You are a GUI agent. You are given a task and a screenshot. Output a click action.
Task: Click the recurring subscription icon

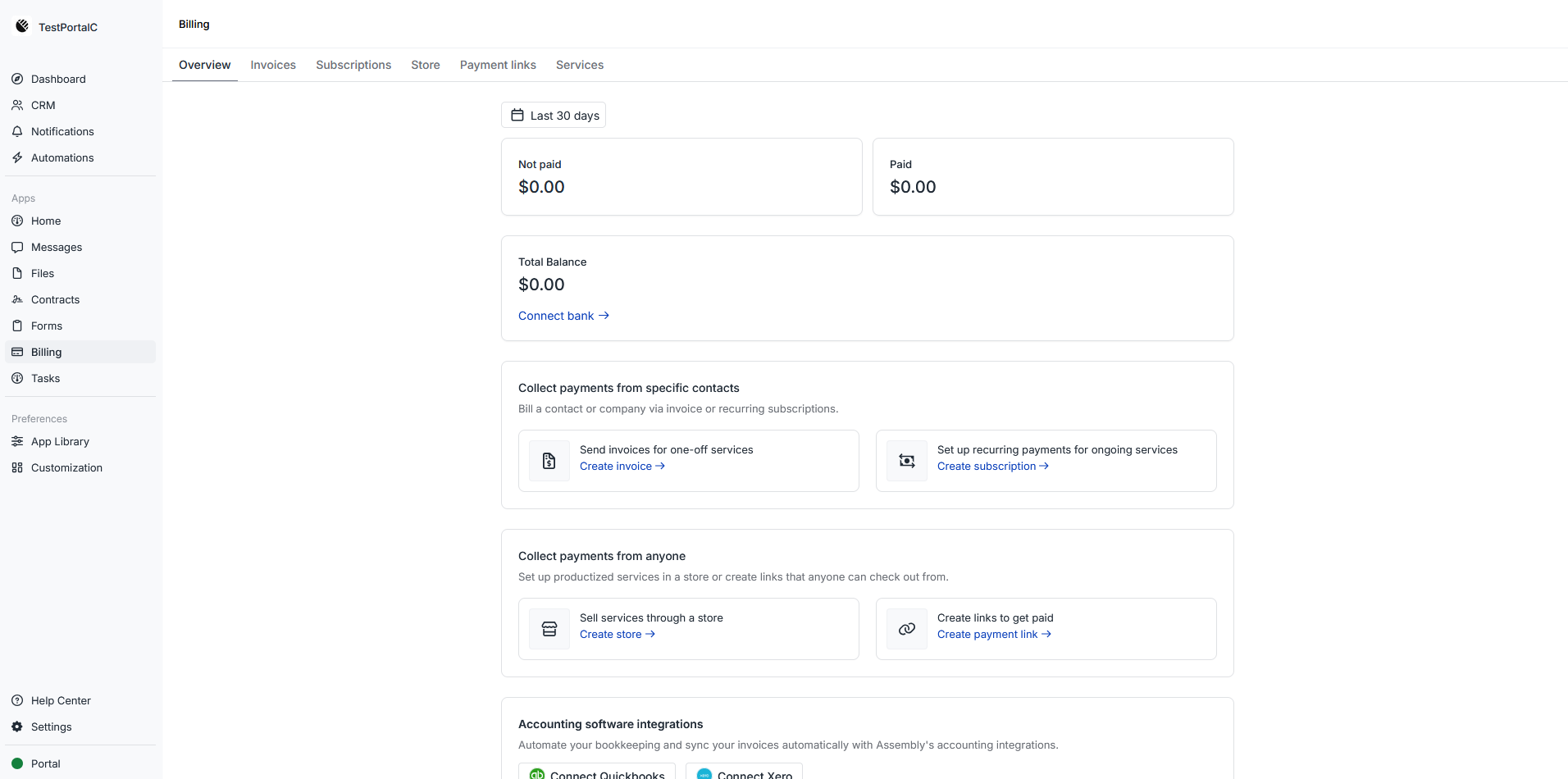point(907,461)
